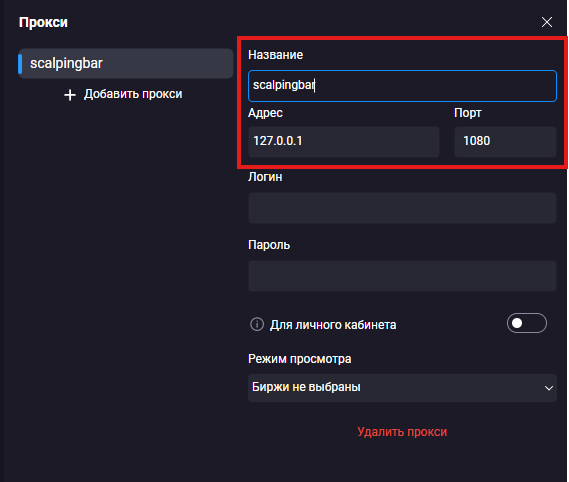The image size is (569, 482).
Task: Click the info icon near Для личного кабинета
Action: (x=257, y=324)
